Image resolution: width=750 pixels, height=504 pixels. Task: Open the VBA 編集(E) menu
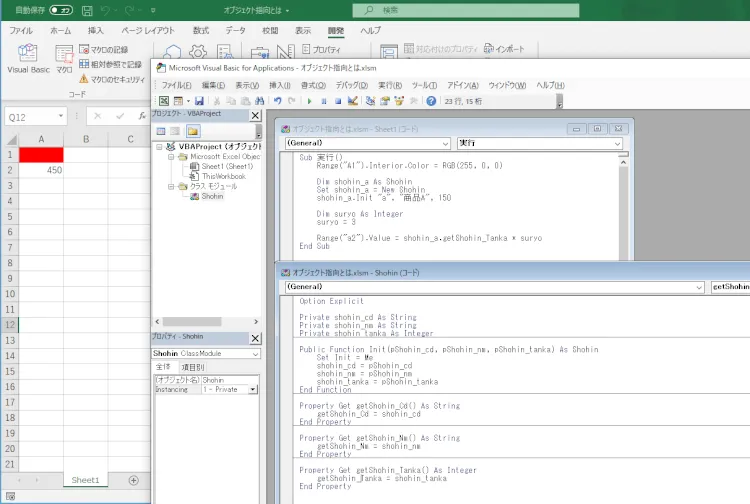coord(213,85)
